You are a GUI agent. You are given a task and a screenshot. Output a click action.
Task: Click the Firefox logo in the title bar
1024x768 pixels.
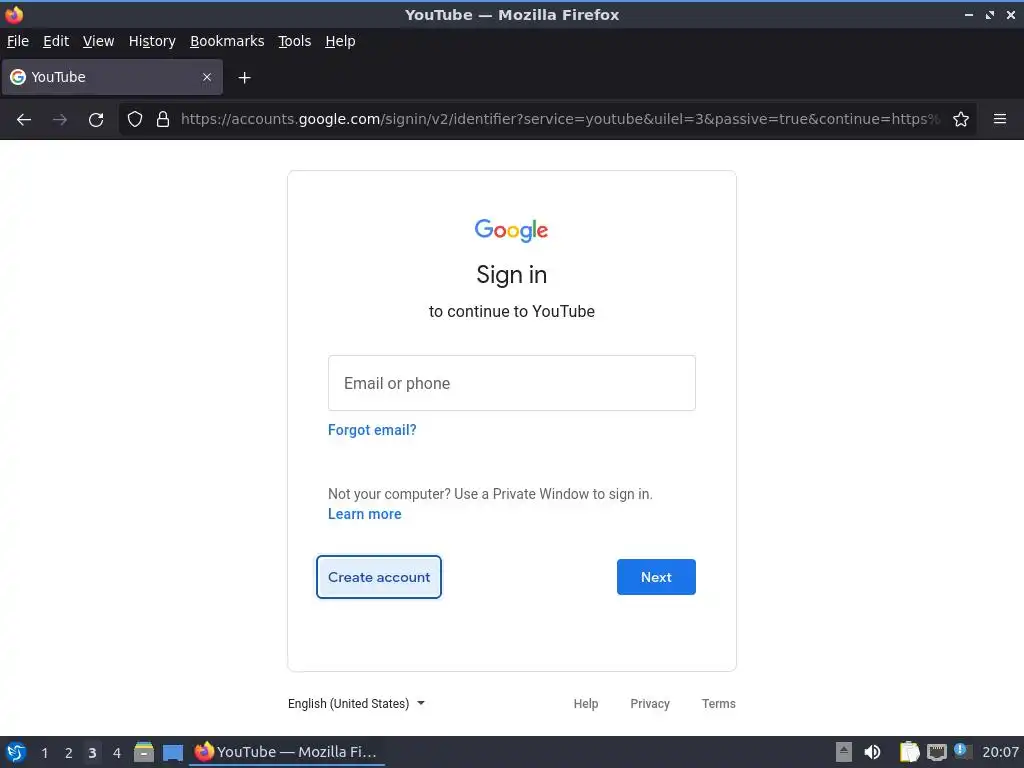pyautogui.click(x=14, y=14)
